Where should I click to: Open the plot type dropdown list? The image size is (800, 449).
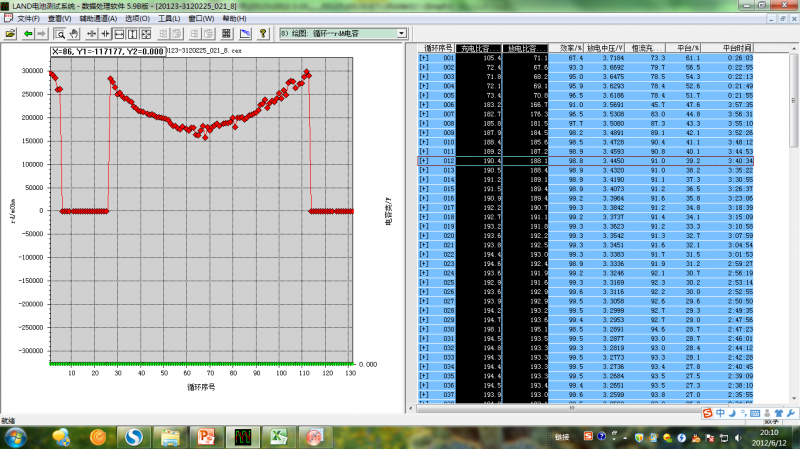click(402, 34)
